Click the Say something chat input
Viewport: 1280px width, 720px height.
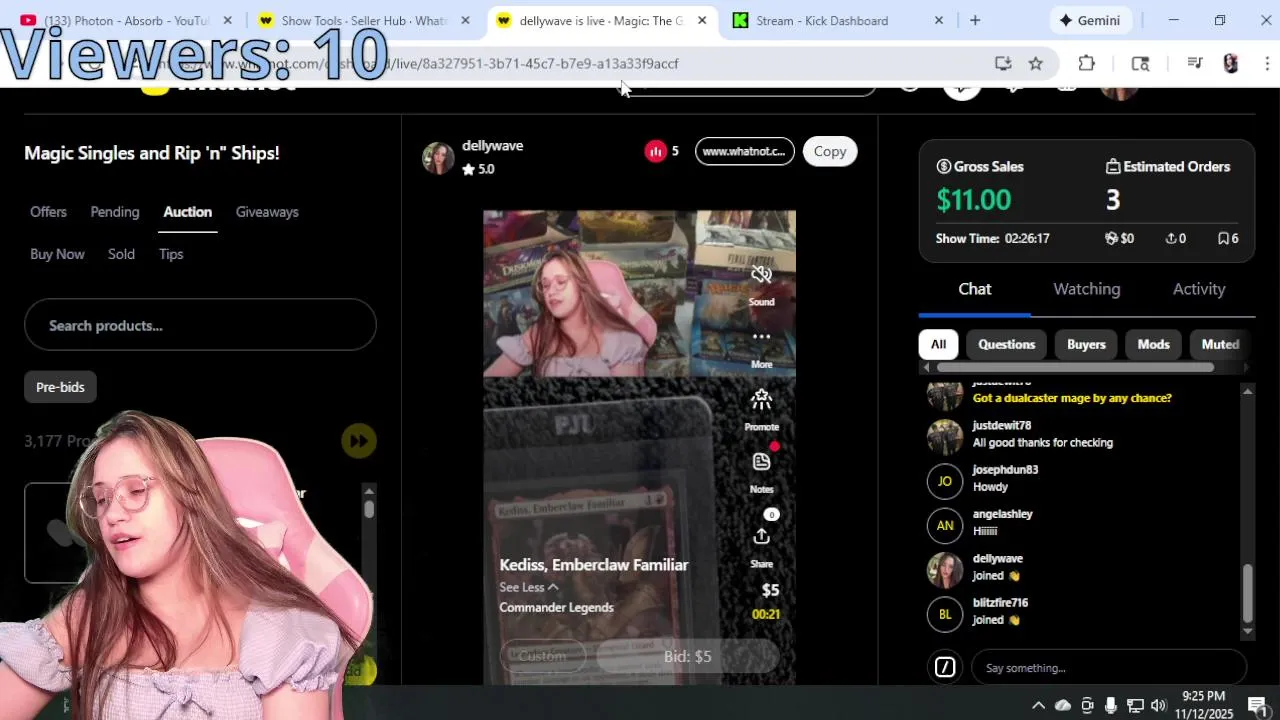coord(1109,667)
